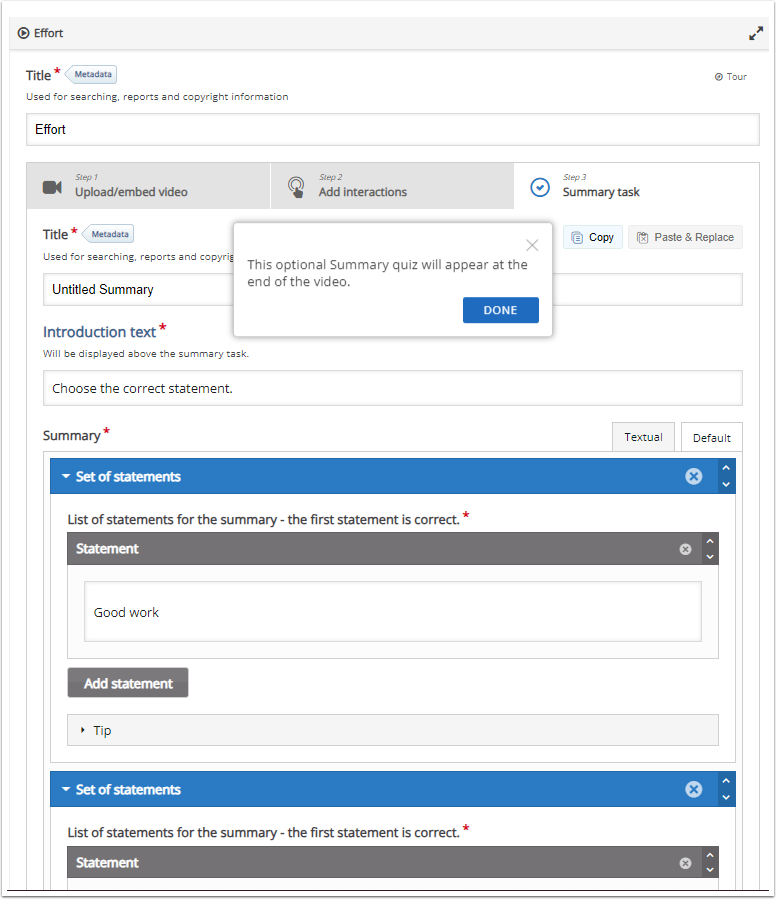The width and height of the screenshot is (776, 899).
Task: Collapse the first Set of statements
Action: [66, 477]
